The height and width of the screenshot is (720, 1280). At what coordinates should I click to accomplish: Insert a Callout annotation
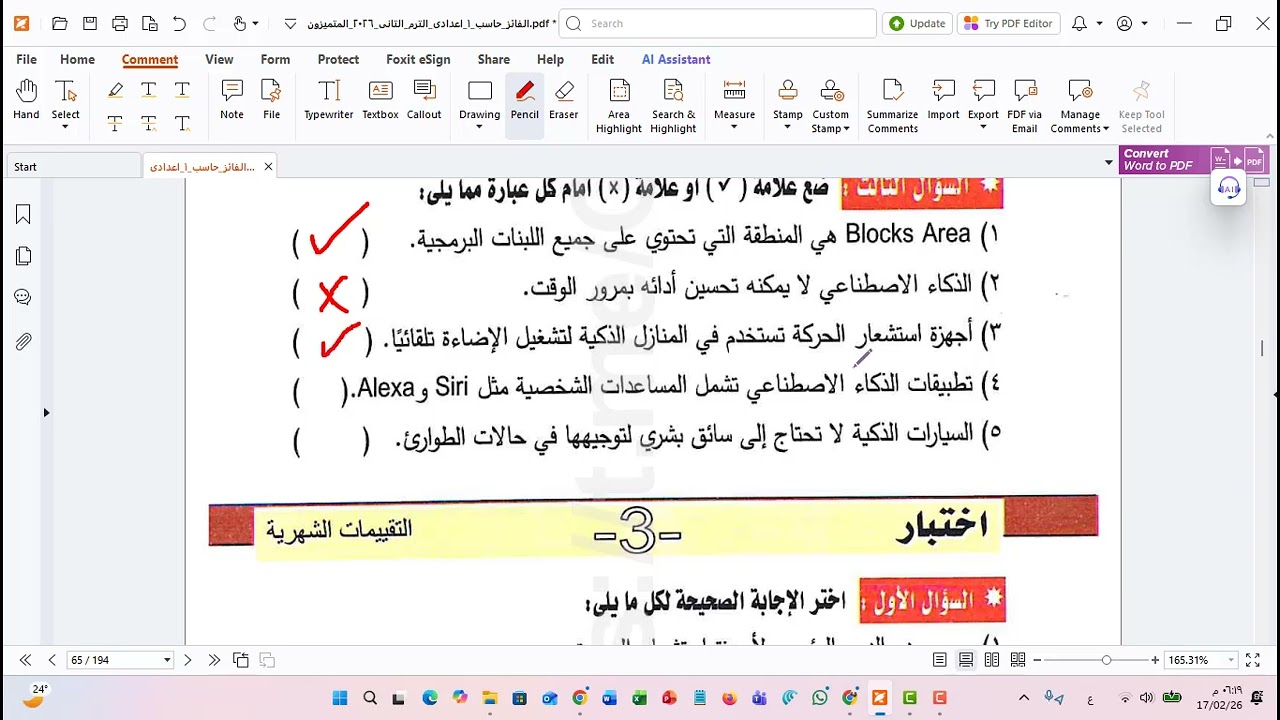click(x=424, y=100)
